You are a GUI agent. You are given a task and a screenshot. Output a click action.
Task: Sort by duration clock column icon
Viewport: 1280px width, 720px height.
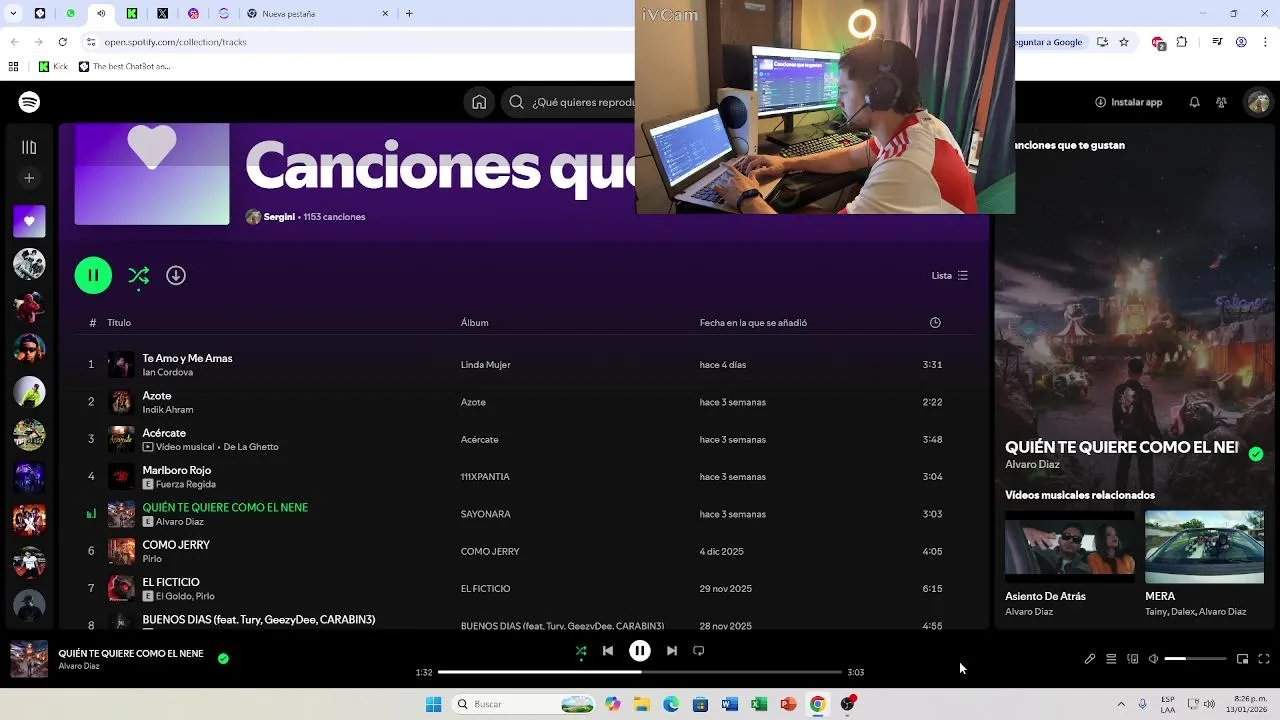tap(935, 322)
